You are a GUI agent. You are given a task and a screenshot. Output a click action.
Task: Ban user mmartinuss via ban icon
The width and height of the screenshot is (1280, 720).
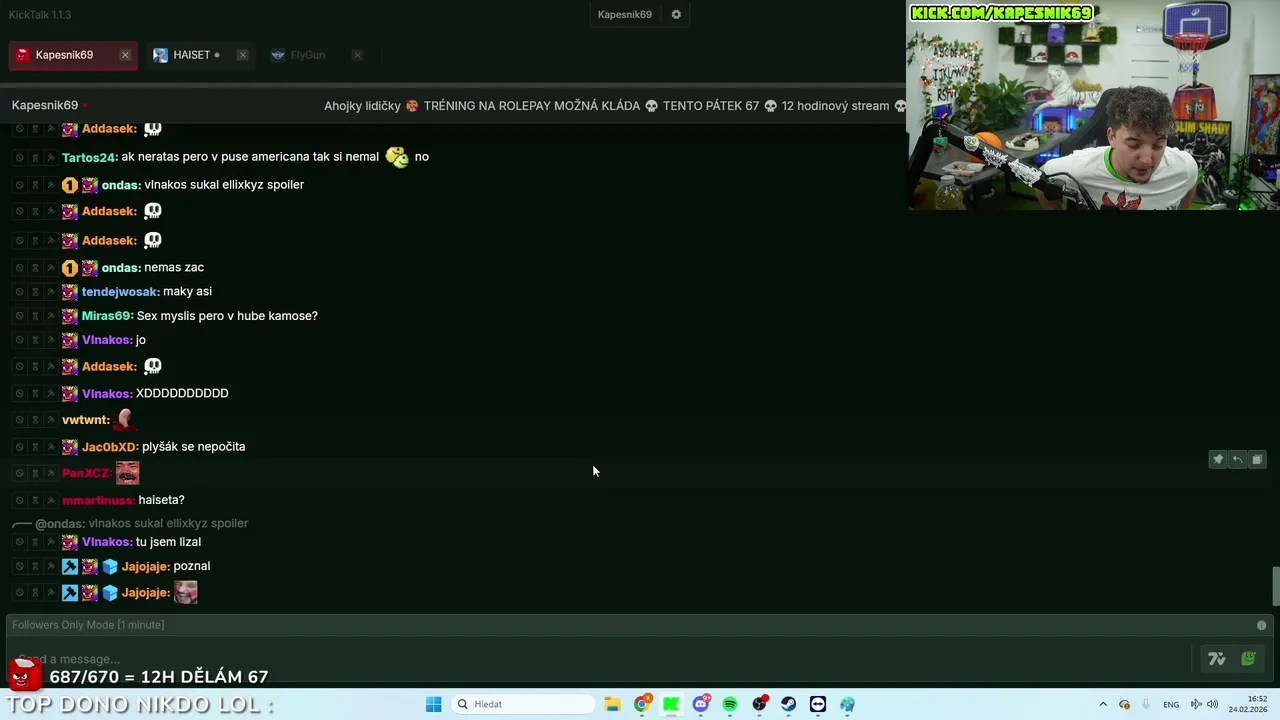pyautogui.click(x=19, y=500)
